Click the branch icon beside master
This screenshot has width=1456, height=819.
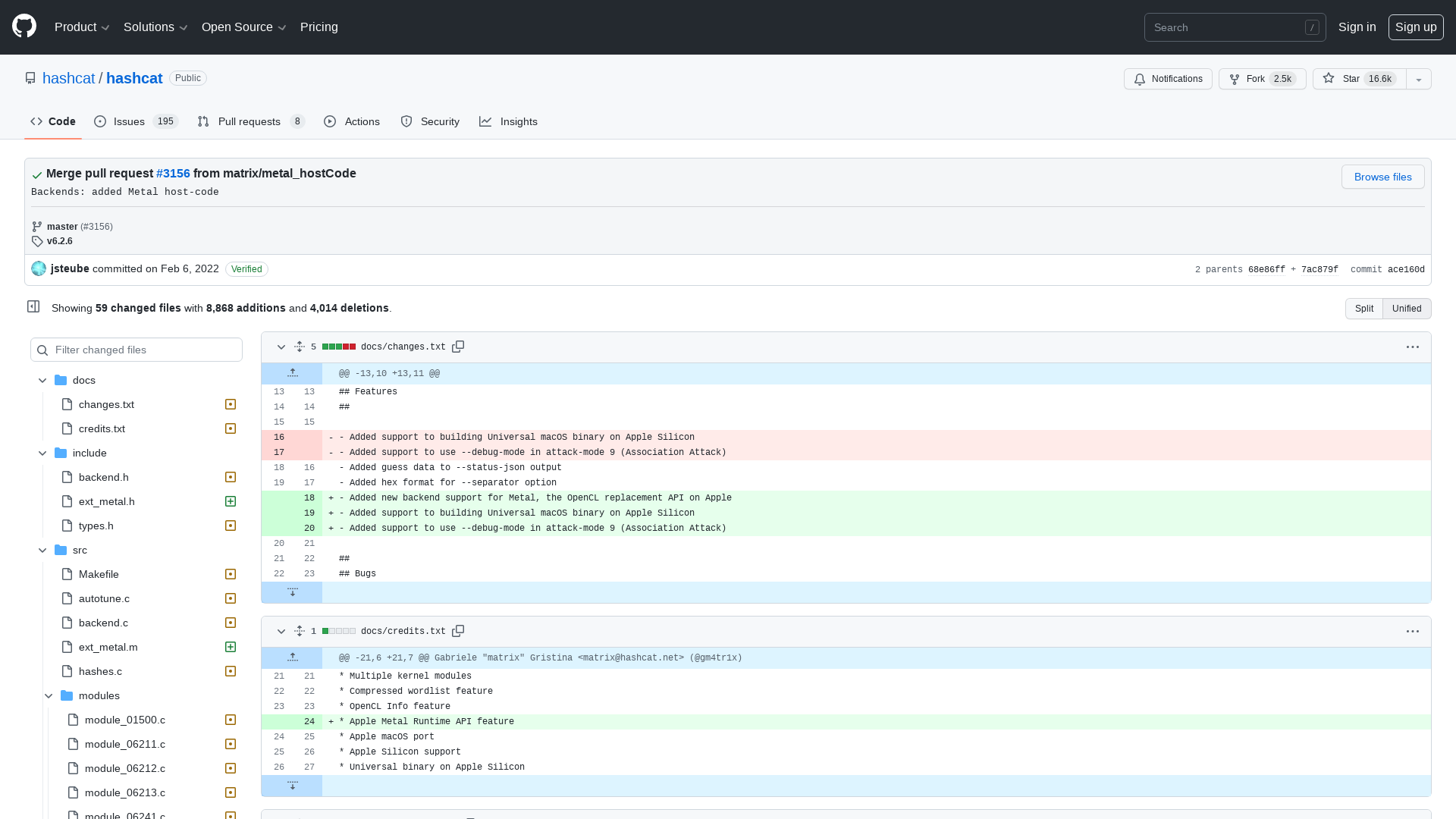[x=37, y=227]
